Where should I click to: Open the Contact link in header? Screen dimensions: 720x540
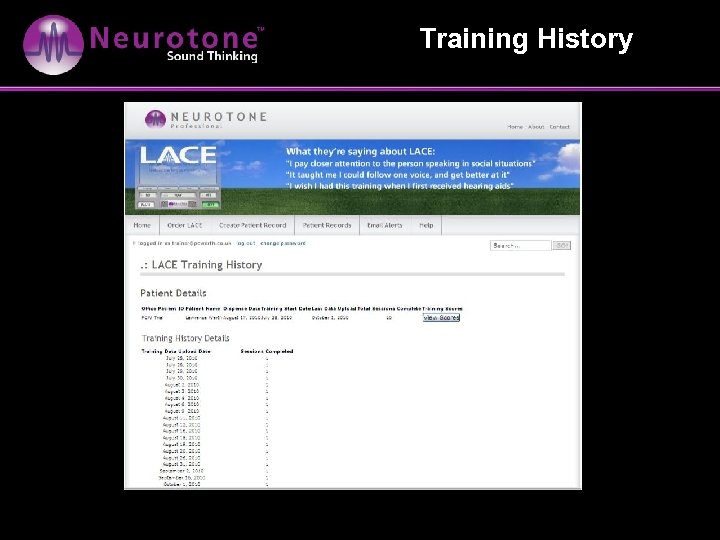[x=559, y=127]
